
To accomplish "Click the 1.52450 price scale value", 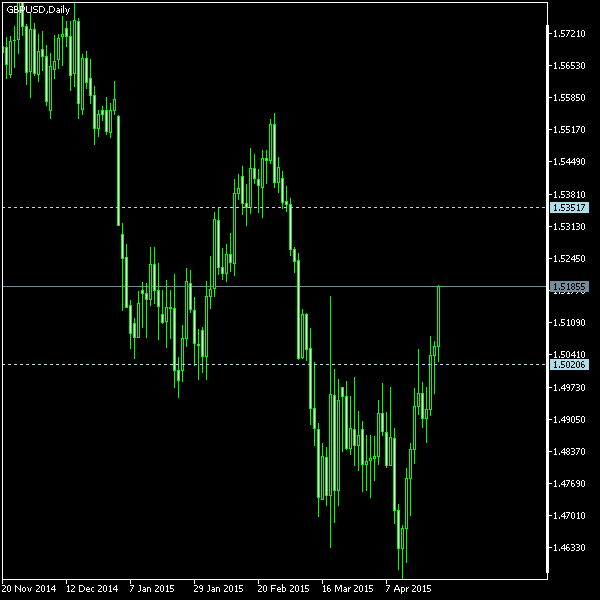I will coord(569,259).
